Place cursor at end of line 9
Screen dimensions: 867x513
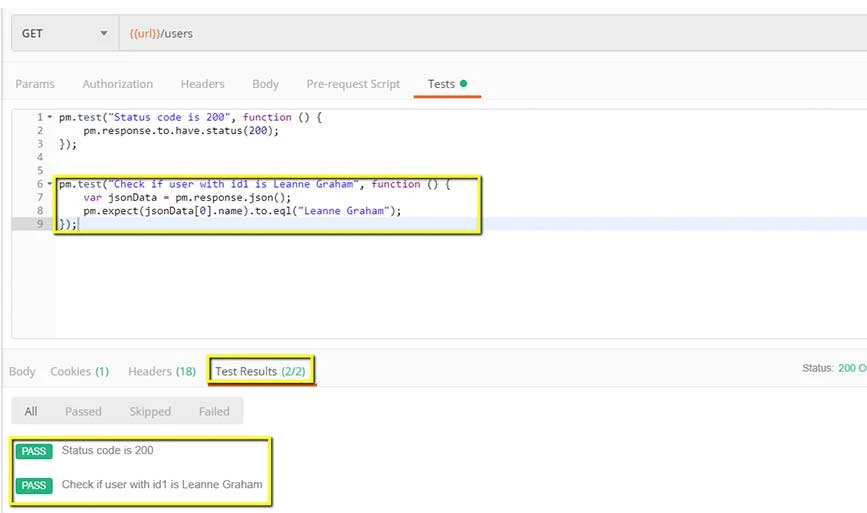coord(79,224)
